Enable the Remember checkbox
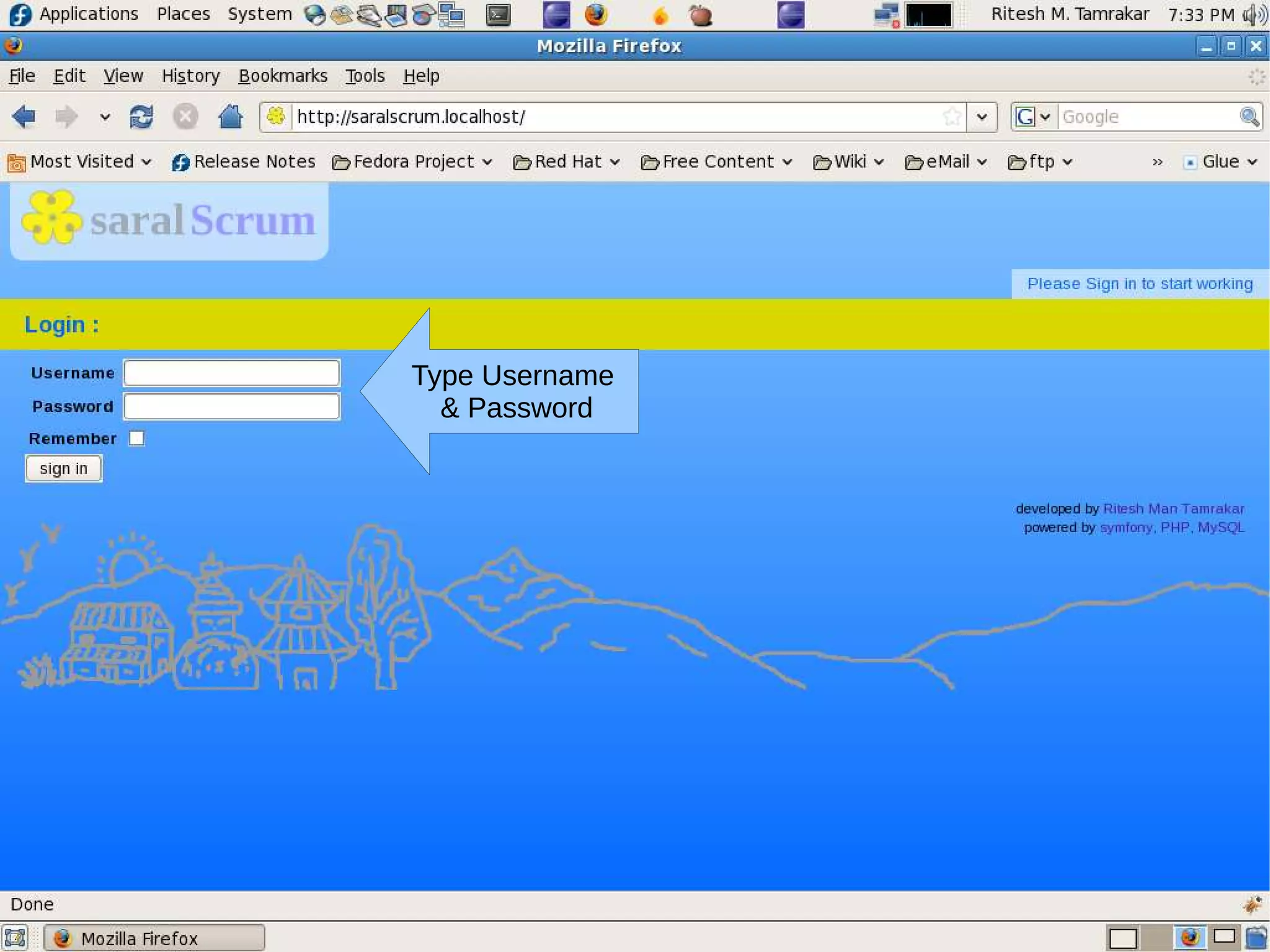The width and height of the screenshot is (1270, 952). point(136,438)
